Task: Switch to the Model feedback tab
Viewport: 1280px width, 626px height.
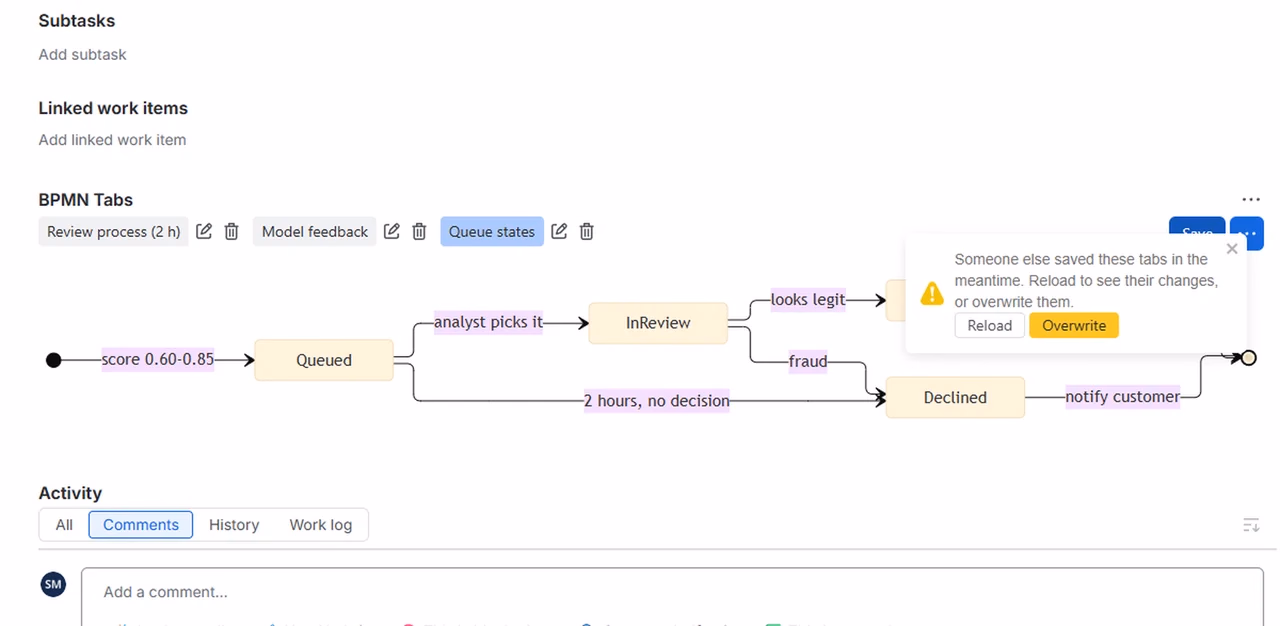Action: 315,232
